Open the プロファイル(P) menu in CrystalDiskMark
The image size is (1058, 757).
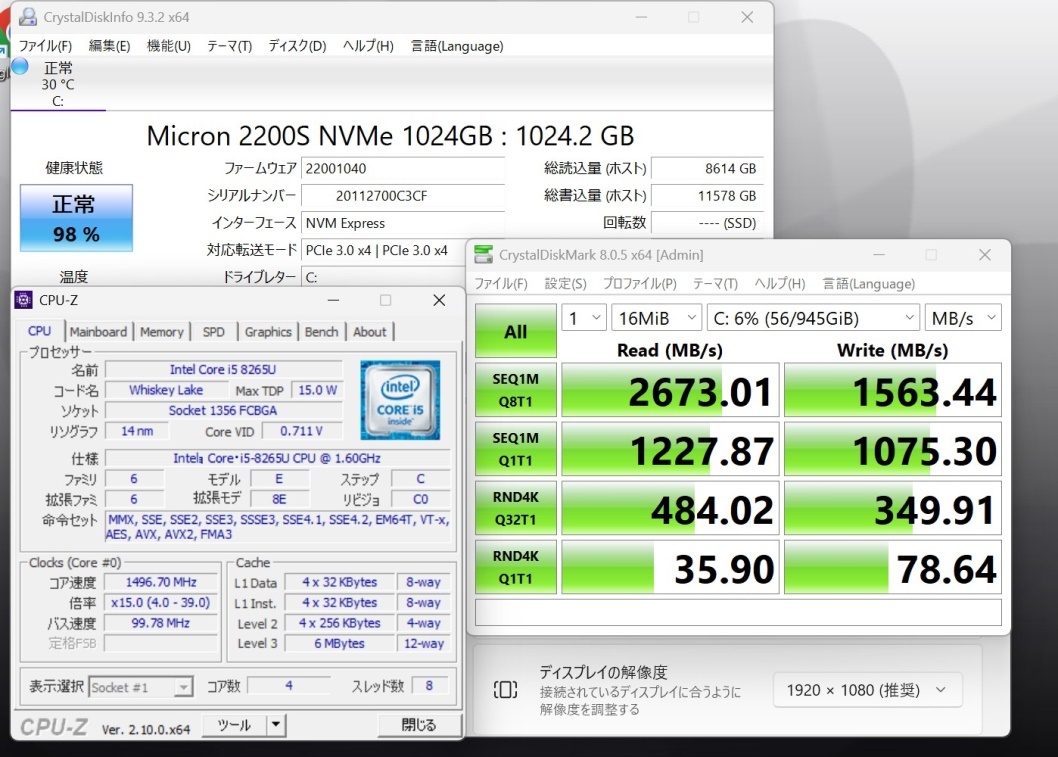point(640,283)
